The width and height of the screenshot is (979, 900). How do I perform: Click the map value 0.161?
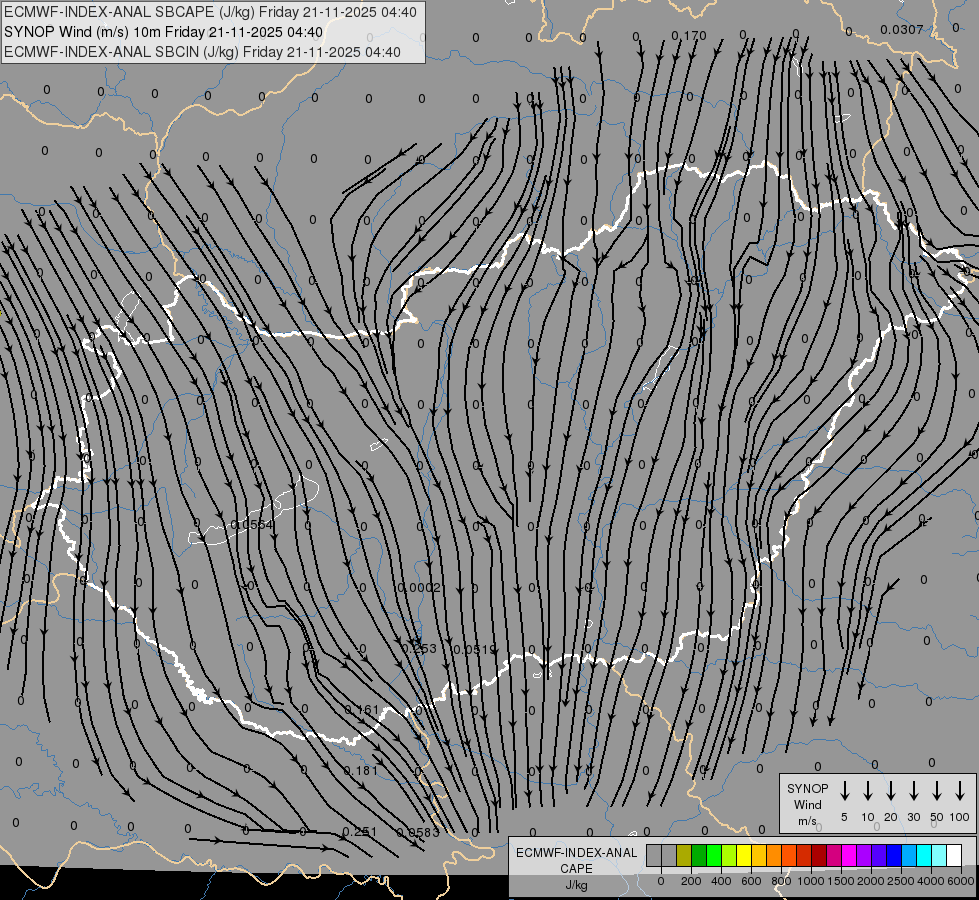(362, 710)
